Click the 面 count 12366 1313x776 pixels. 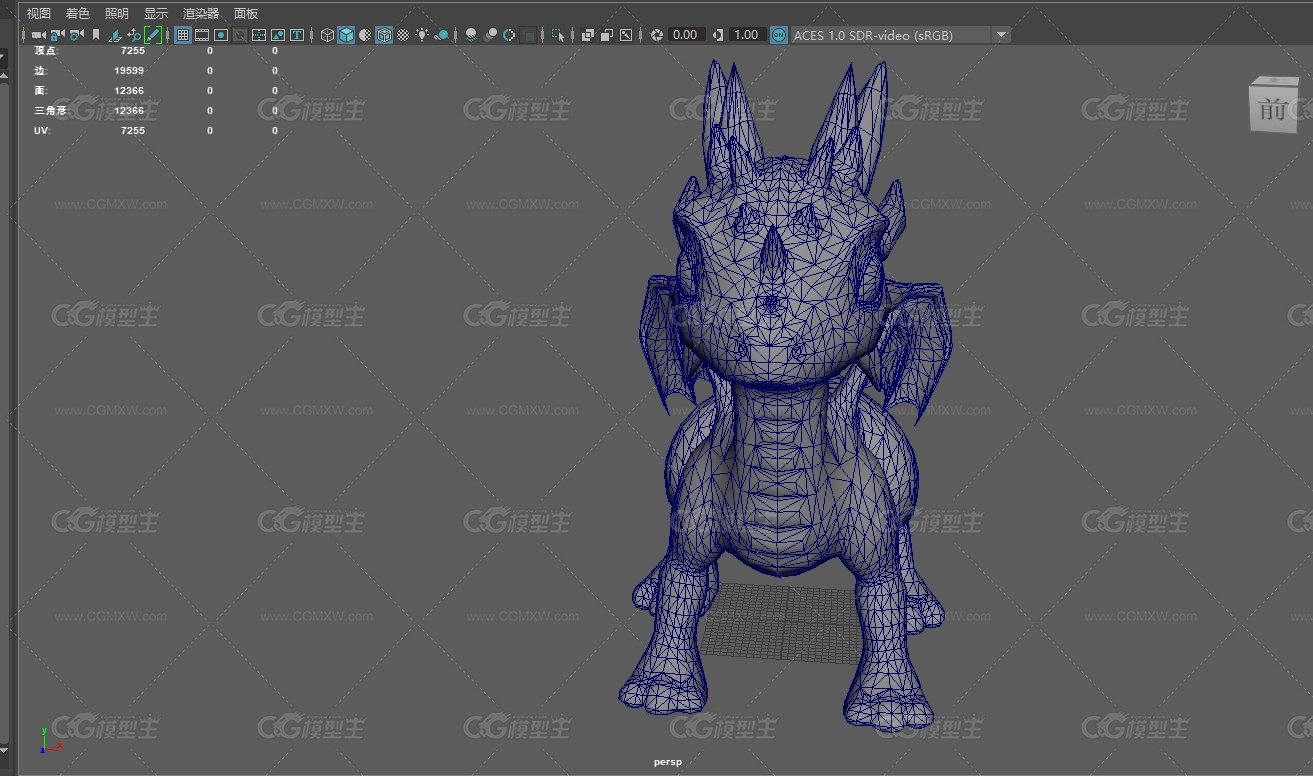(129, 91)
